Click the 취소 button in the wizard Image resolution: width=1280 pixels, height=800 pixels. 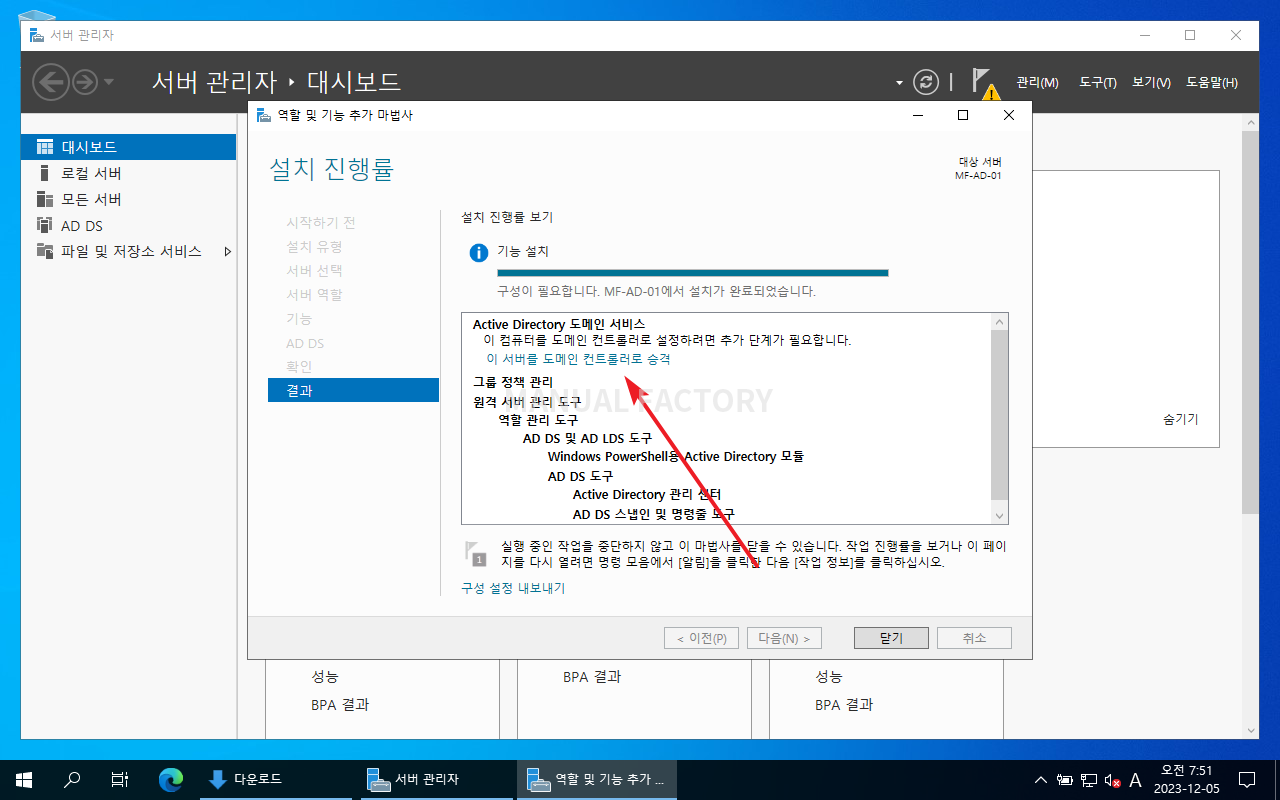(x=974, y=638)
